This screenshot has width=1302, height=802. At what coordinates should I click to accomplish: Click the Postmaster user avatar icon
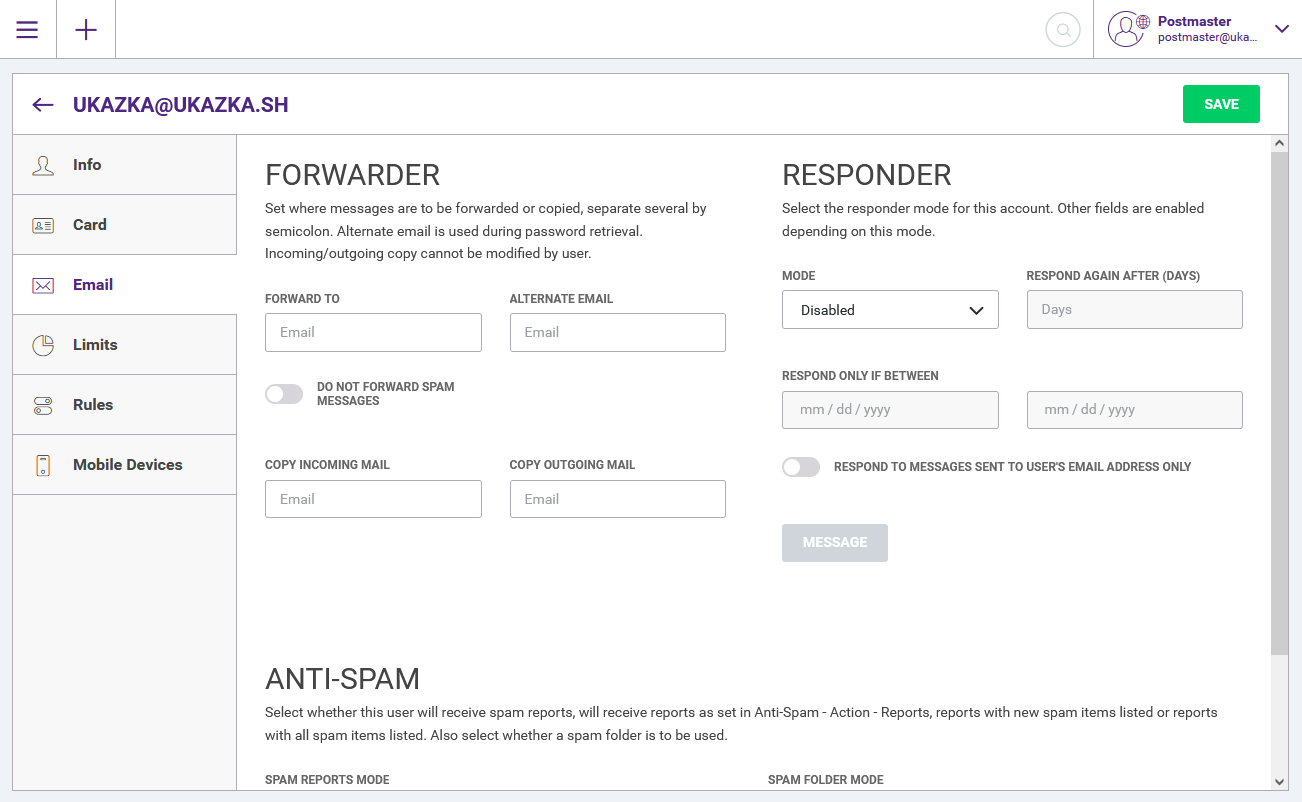click(x=1127, y=29)
